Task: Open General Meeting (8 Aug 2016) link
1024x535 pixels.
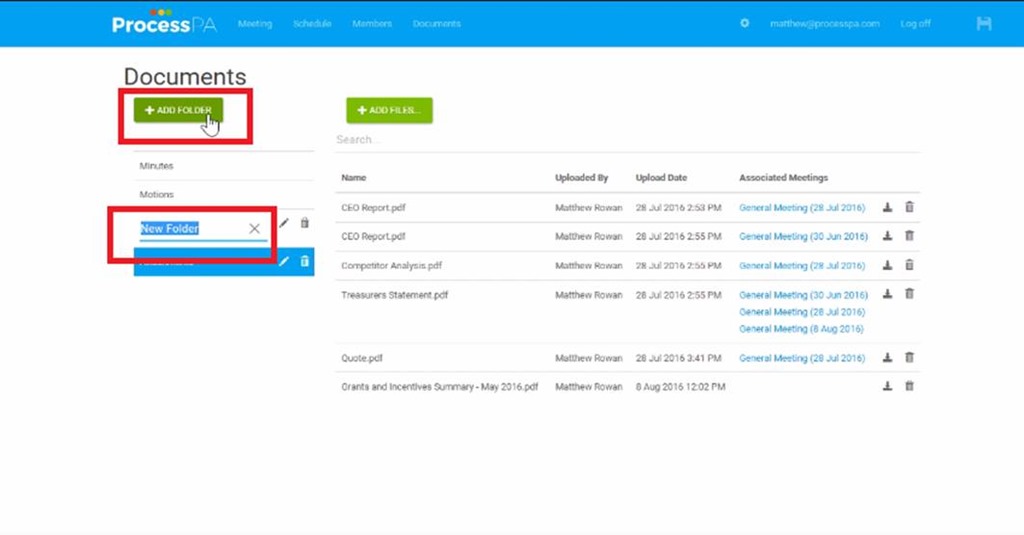Action: 800,329
